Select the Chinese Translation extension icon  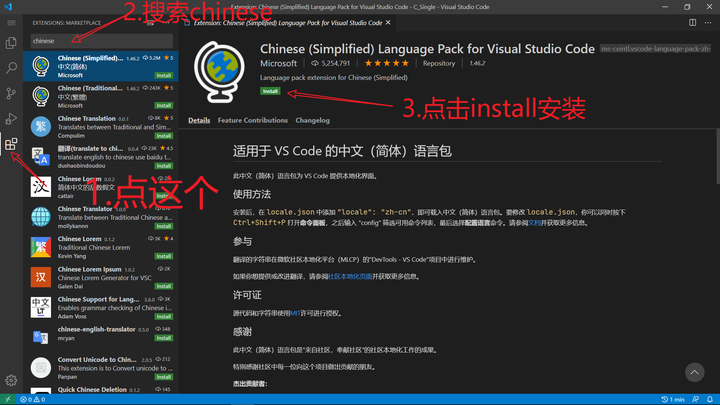[41, 126]
